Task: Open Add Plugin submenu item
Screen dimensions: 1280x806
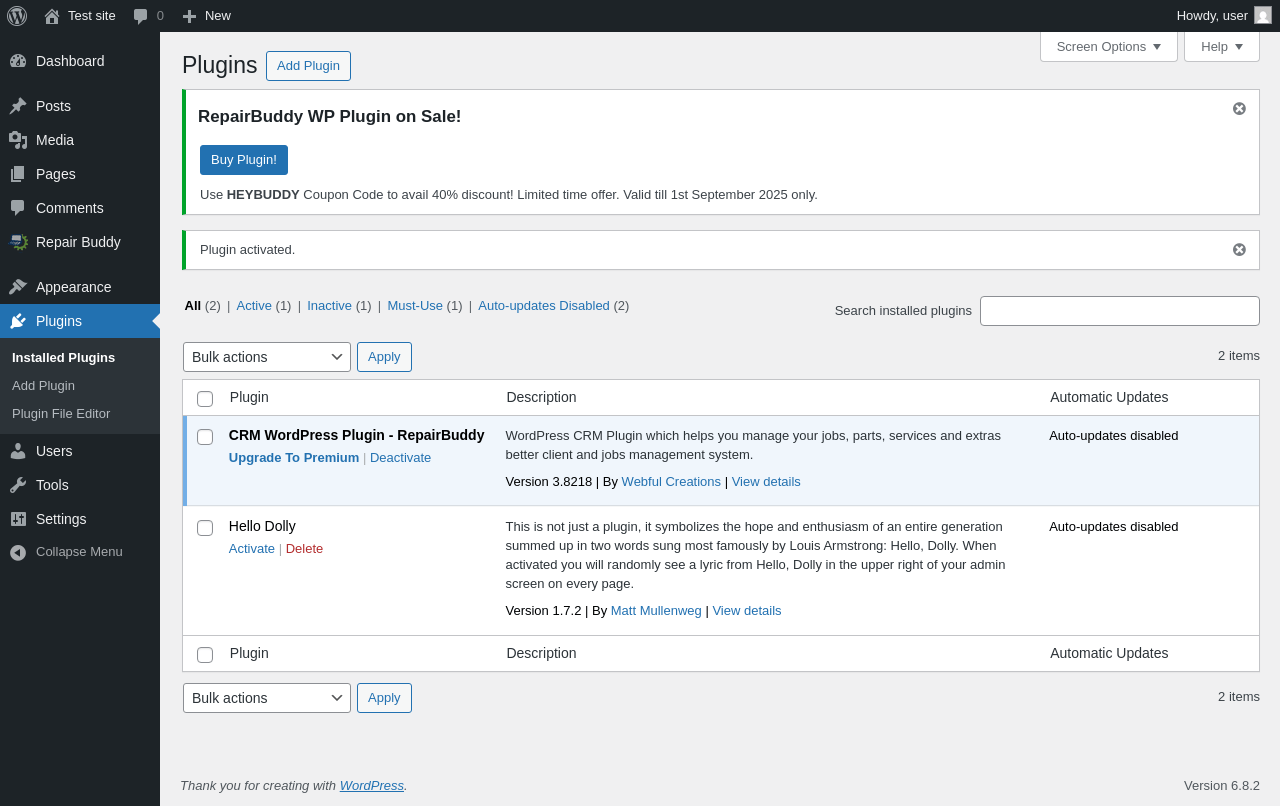Action: (43, 385)
